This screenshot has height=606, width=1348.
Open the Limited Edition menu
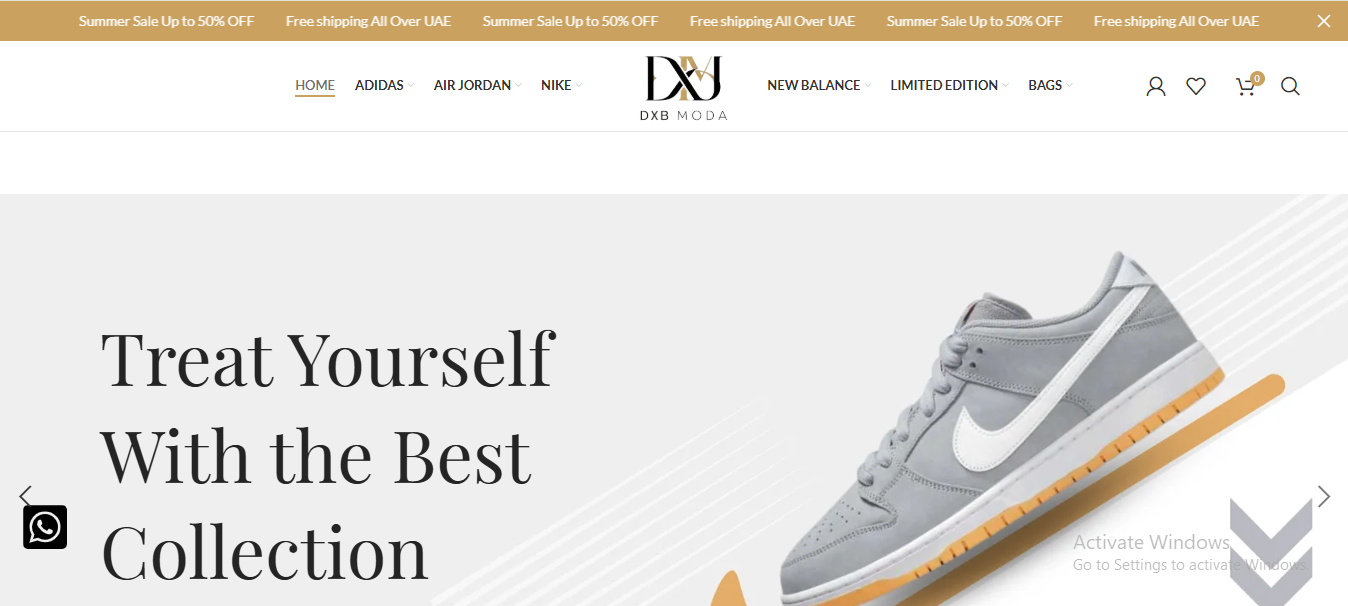pyautogui.click(x=950, y=85)
